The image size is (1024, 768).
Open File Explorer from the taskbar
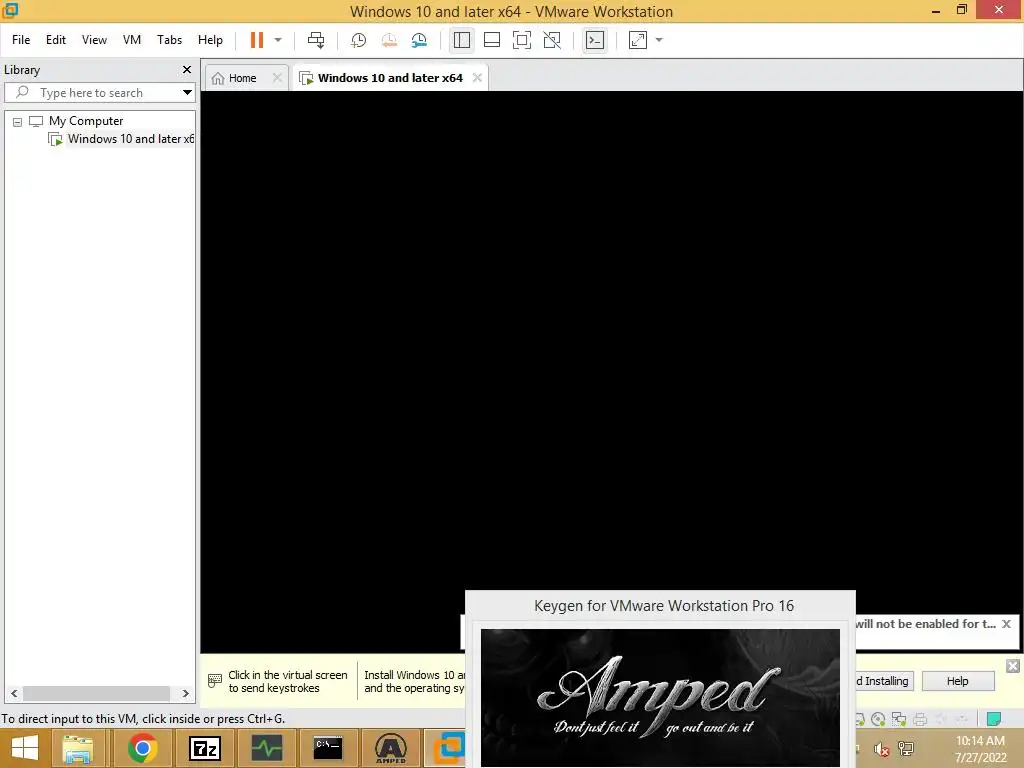pyautogui.click(x=77, y=748)
